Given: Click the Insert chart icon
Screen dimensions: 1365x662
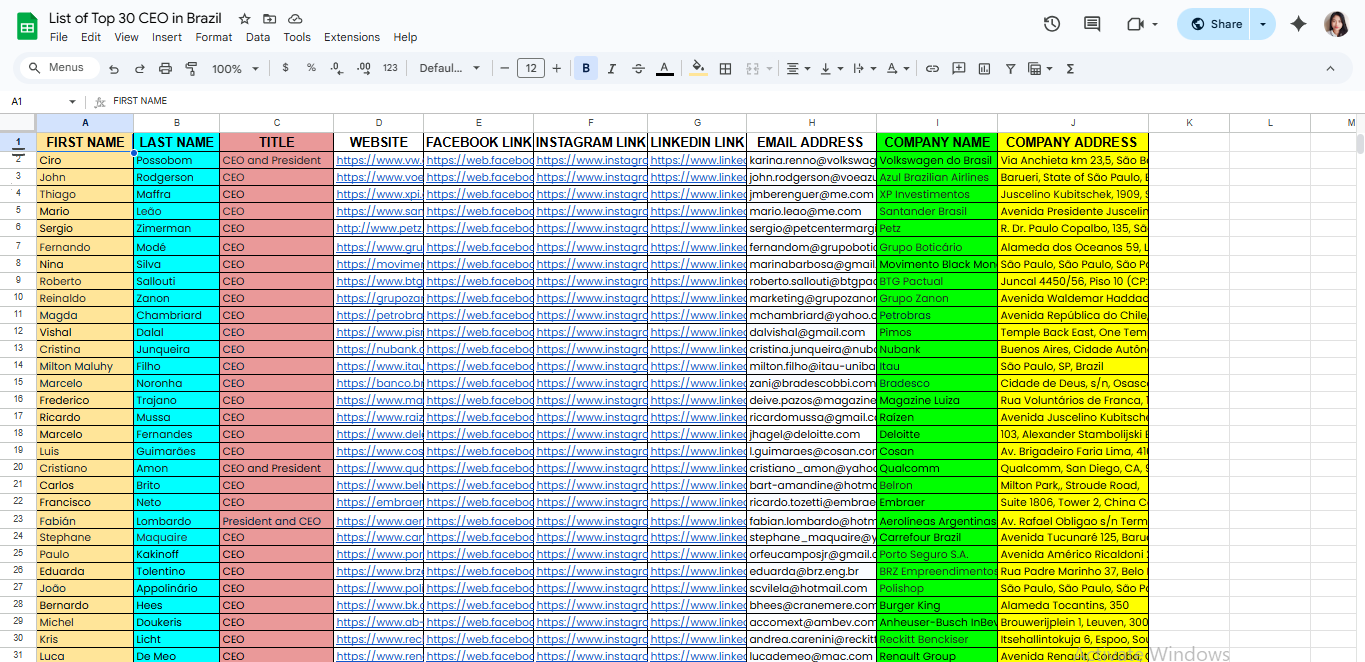Looking at the screenshot, I should (984, 69).
